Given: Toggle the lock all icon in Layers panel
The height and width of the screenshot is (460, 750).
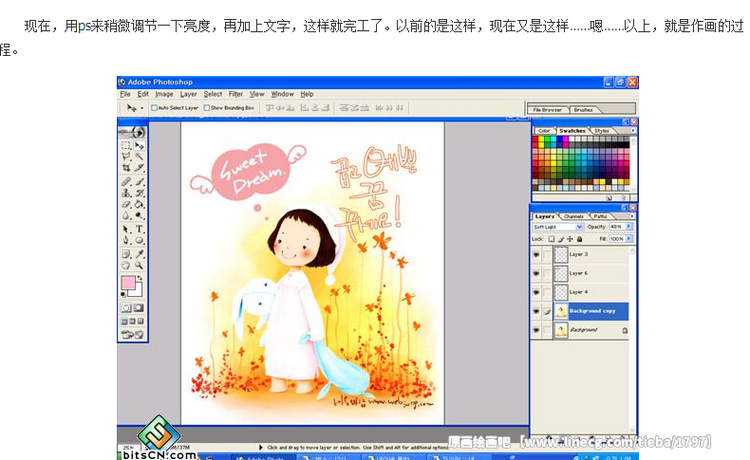Looking at the screenshot, I should [x=580, y=239].
